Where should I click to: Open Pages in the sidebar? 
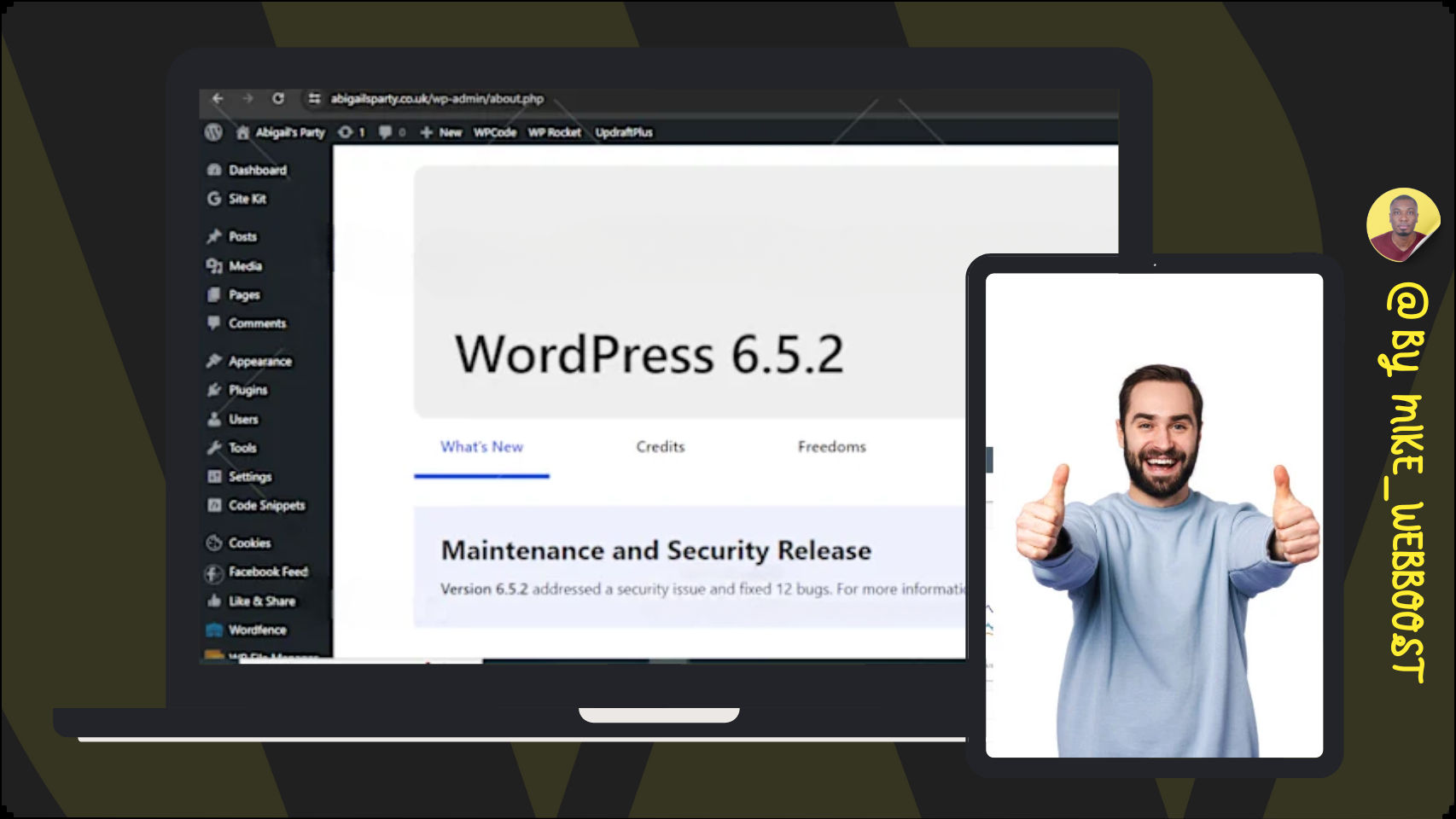244,295
